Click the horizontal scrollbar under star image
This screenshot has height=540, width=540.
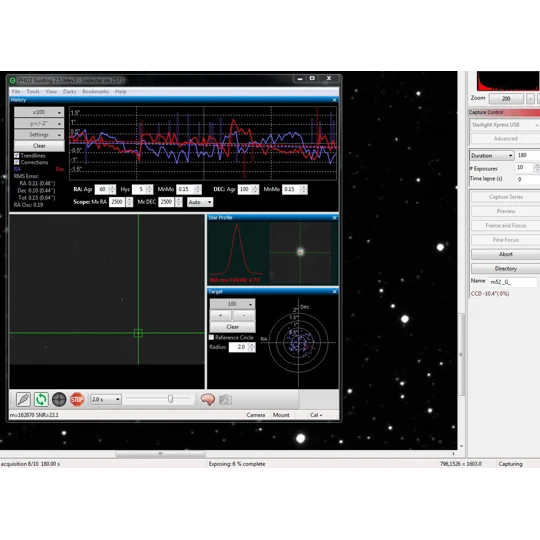[x=160, y=454]
